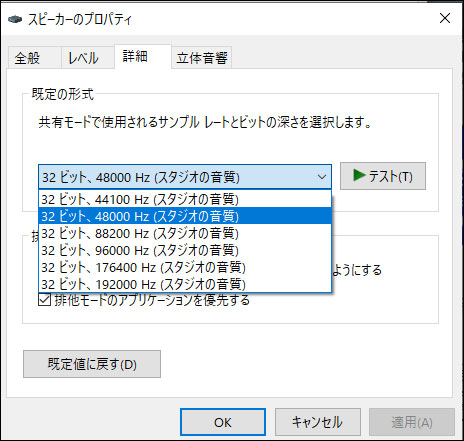Click the キャンセル button
The width and height of the screenshot is (464, 441).
[317, 422]
